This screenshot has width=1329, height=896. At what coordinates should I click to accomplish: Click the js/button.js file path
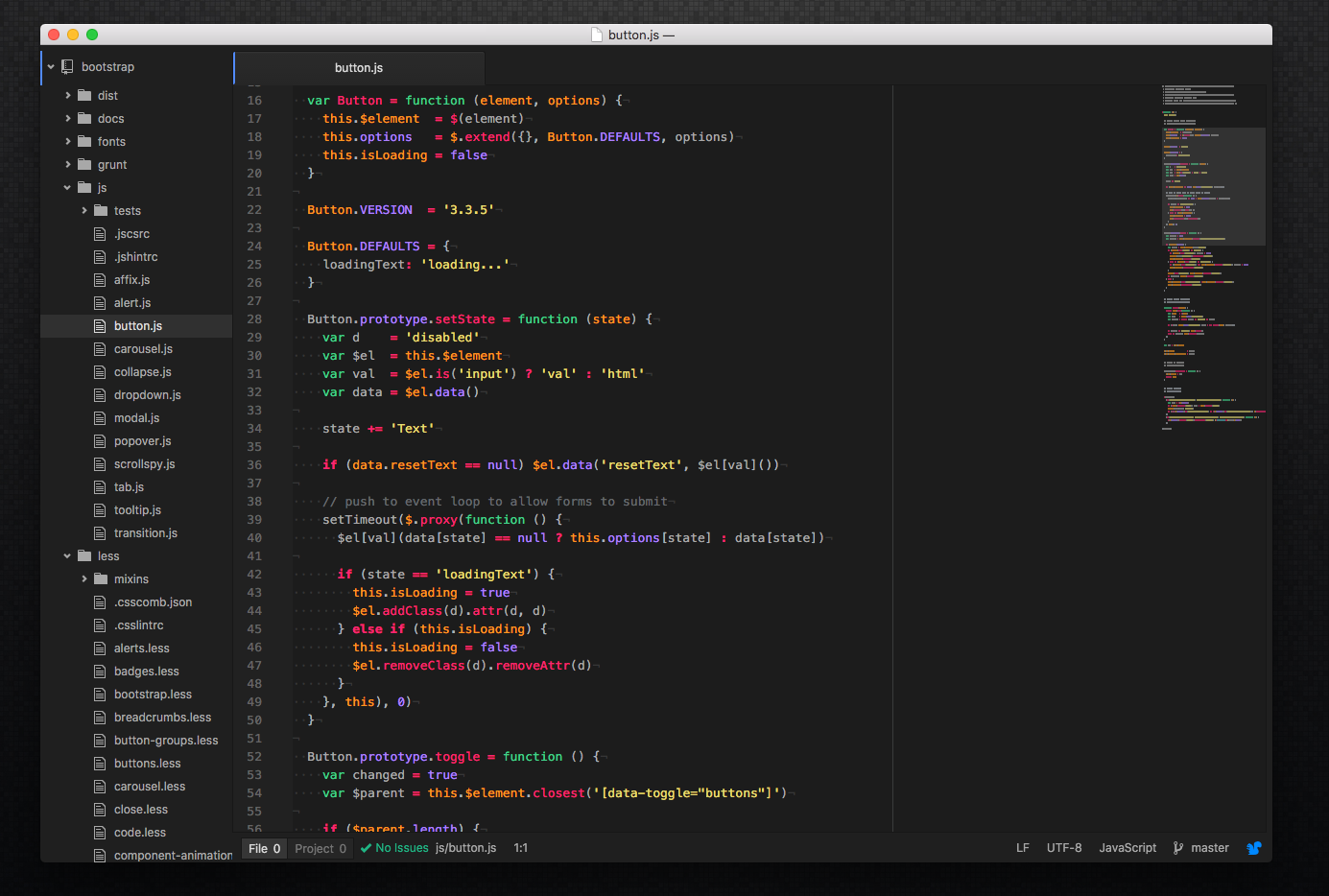[x=466, y=848]
